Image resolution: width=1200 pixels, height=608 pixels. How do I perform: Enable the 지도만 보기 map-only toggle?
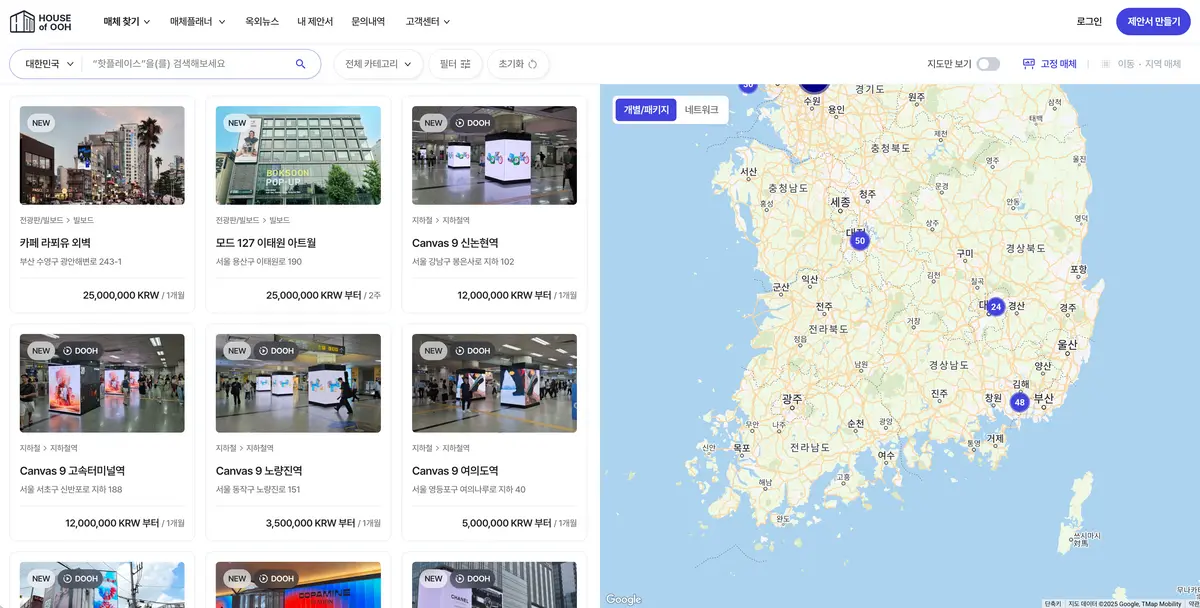[988, 62]
